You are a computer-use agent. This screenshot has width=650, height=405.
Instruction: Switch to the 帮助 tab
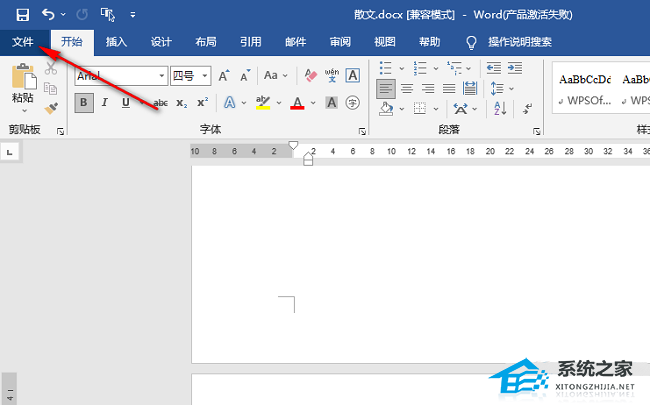pos(429,42)
